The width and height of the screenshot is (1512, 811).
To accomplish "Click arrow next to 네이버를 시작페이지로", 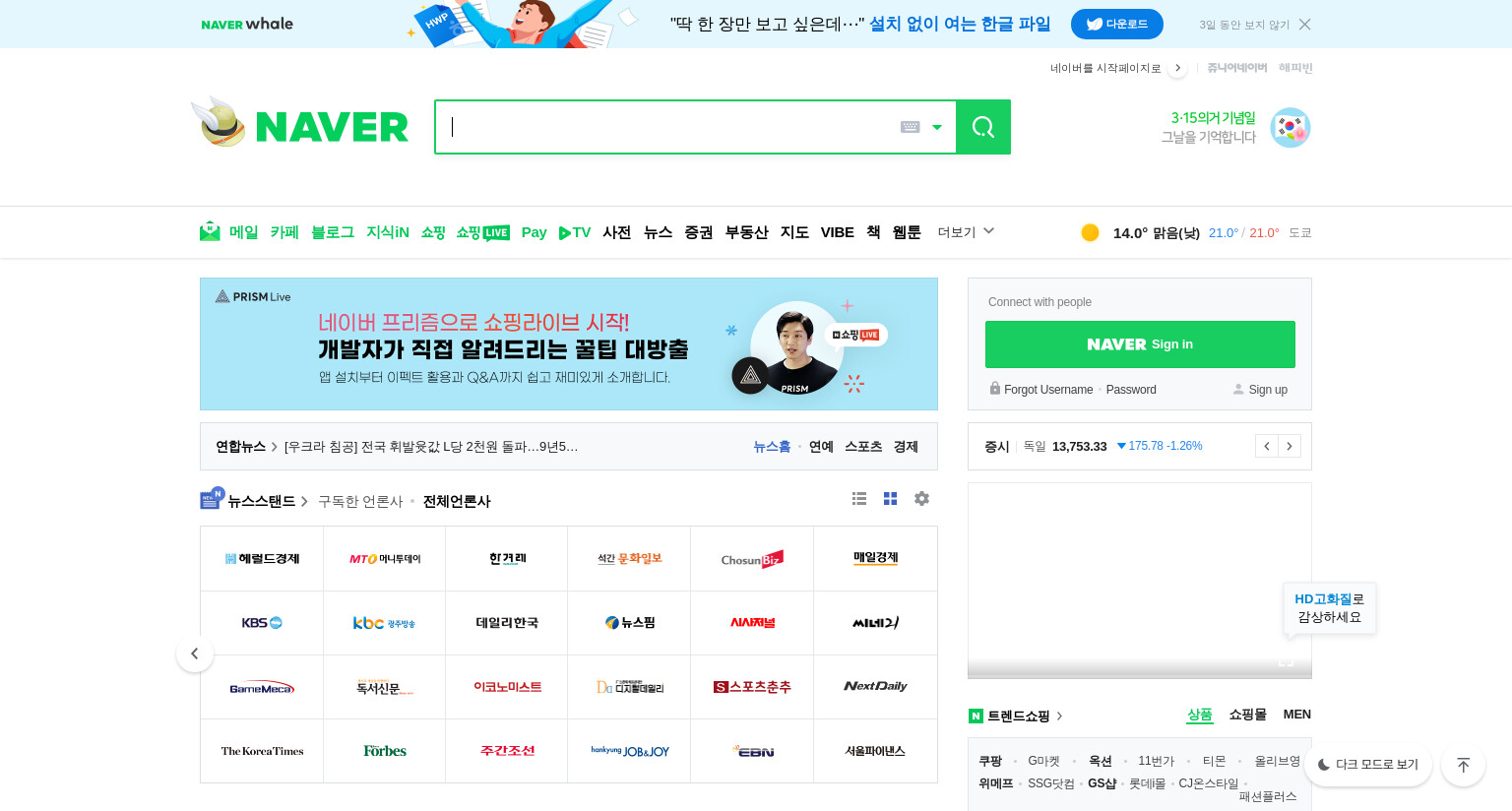I will click(x=1177, y=68).
